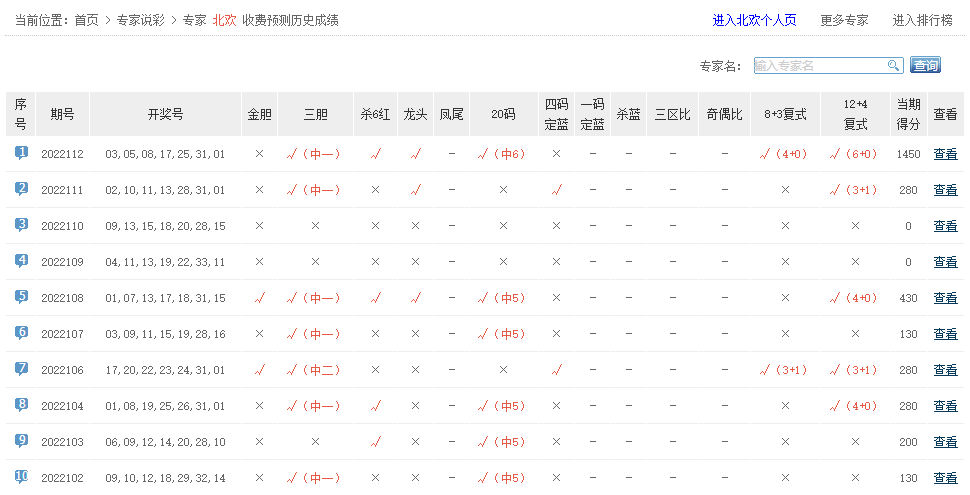
Task: Click the number 8 rank badge icon
Action: [x=21, y=405]
